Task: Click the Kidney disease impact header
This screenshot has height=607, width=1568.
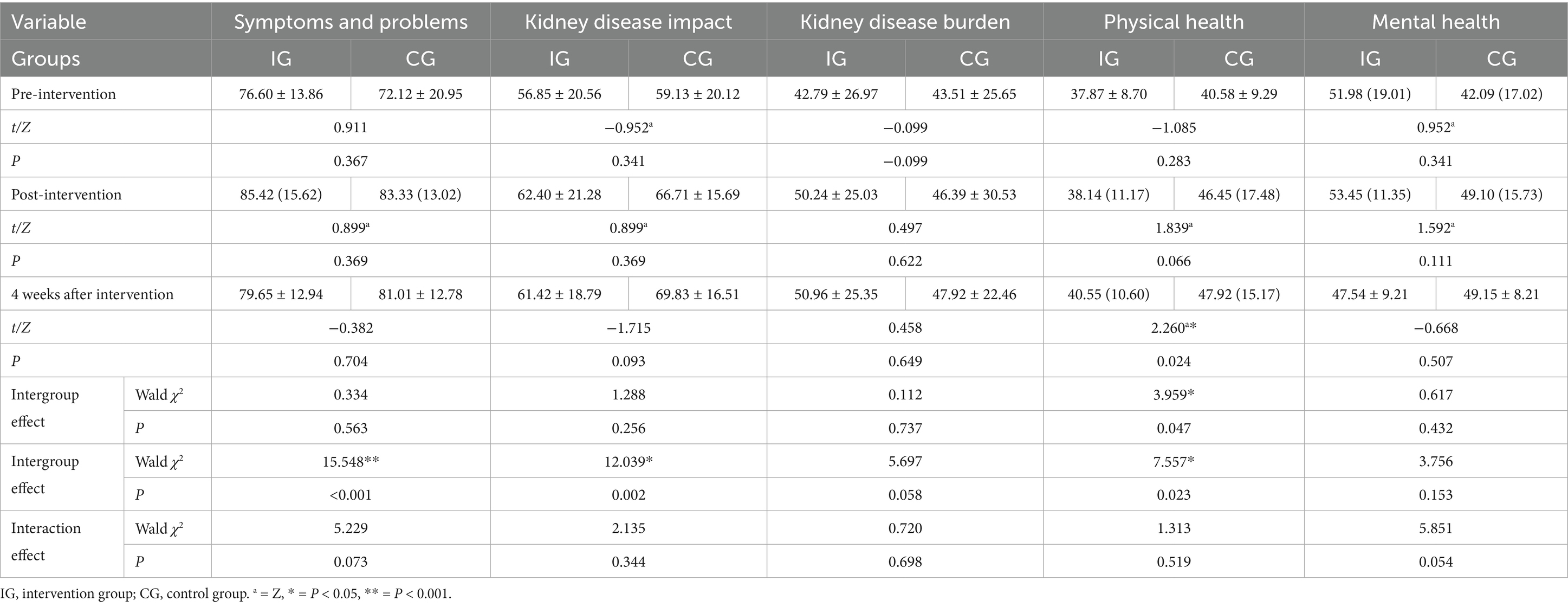Action: (x=628, y=22)
